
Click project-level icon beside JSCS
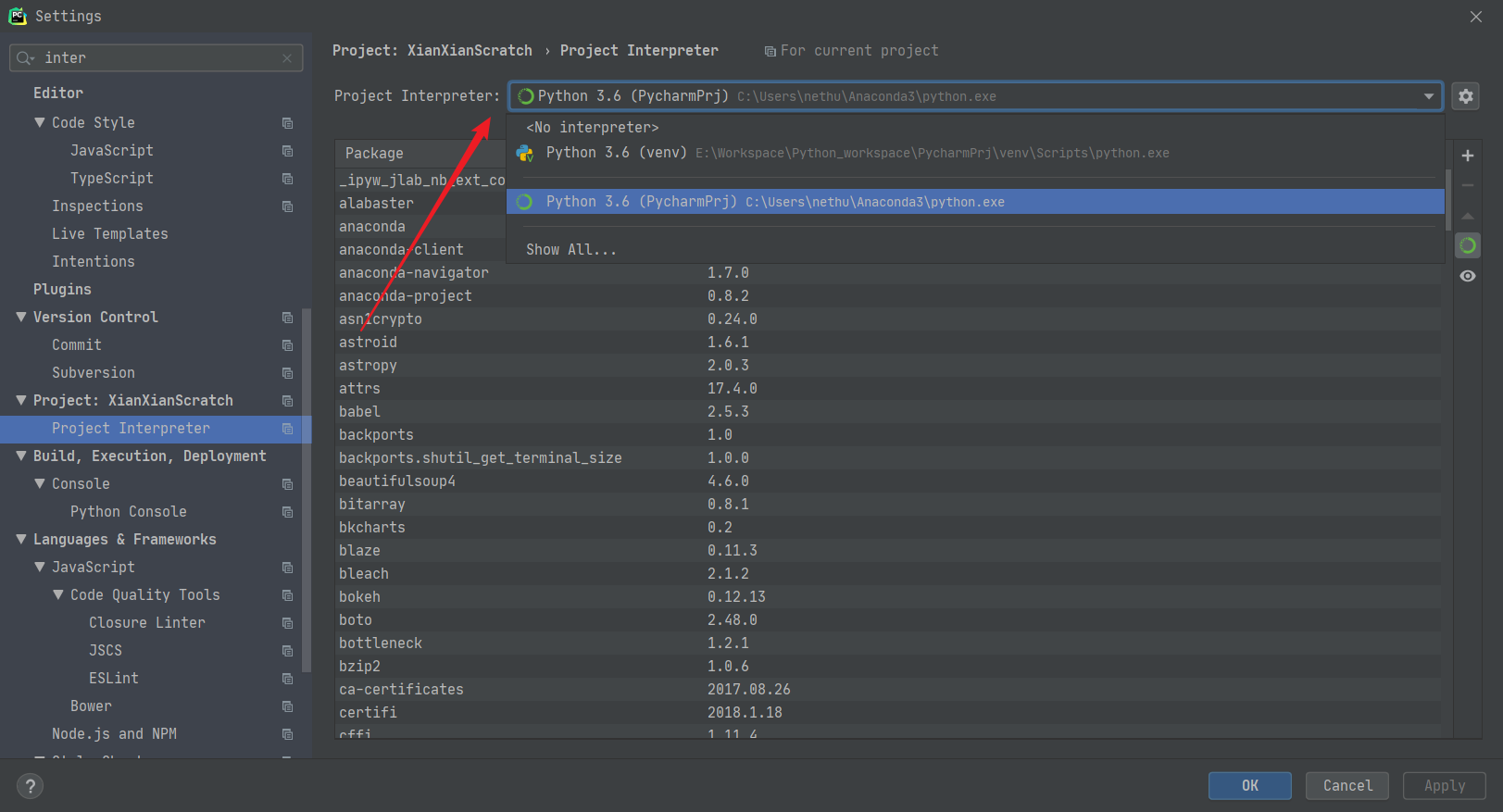[287, 651]
